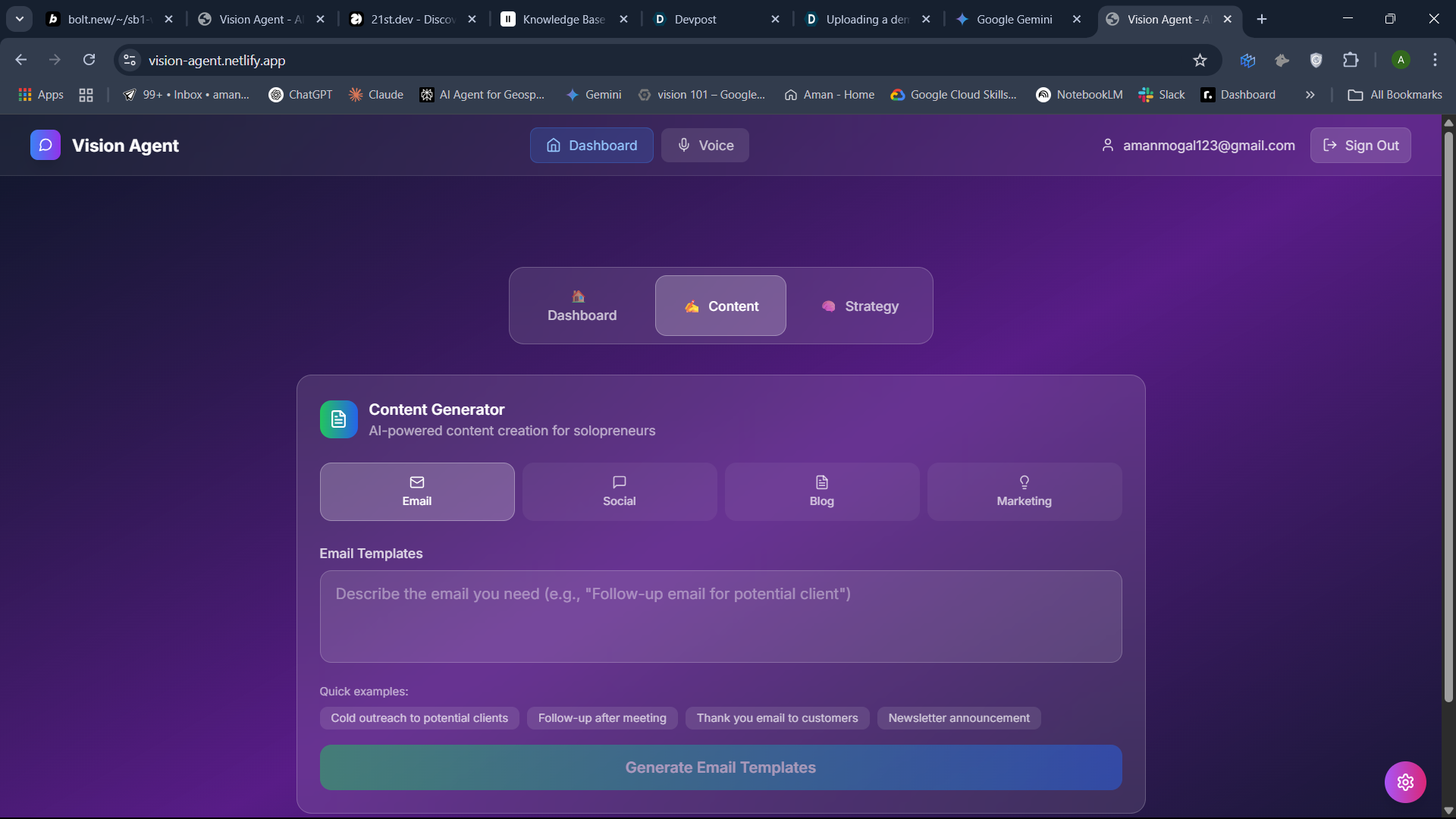Screen dimensions: 1456x819
Task: Click the Content Generator document icon
Action: 338,419
